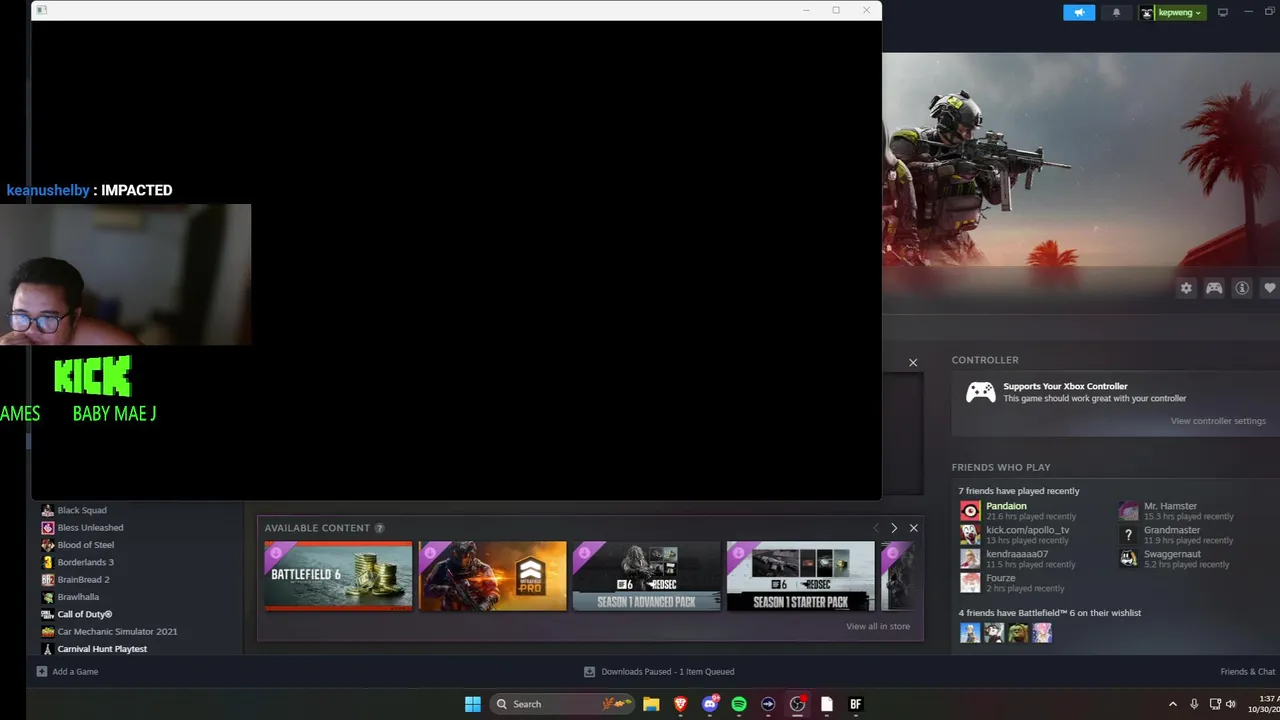Click the plus icon next to Add a Game
The height and width of the screenshot is (720, 1280).
click(41, 671)
